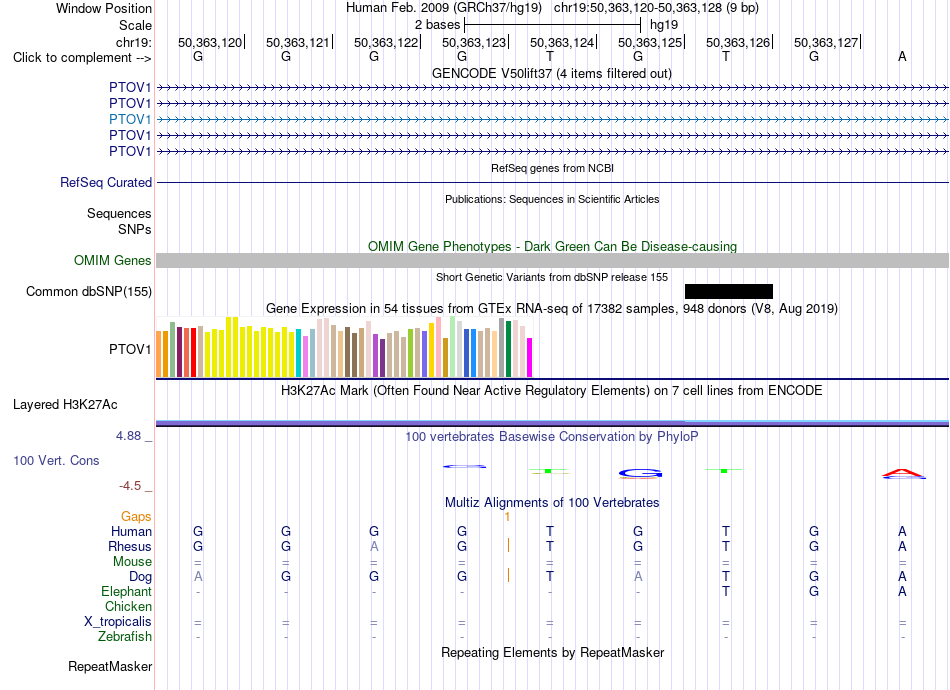Click the light green bar in GTEx chart

[x=453, y=347]
